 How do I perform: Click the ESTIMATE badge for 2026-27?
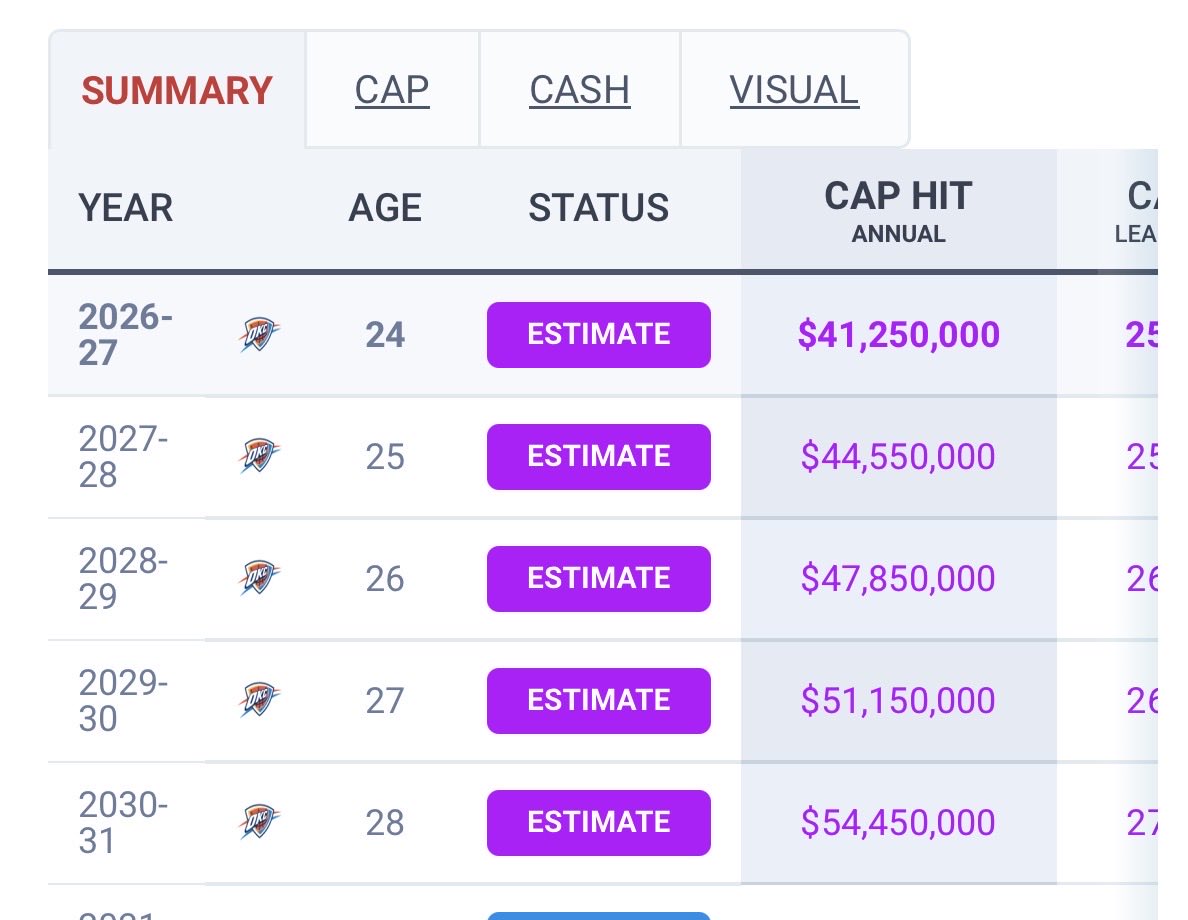point(599,334)
